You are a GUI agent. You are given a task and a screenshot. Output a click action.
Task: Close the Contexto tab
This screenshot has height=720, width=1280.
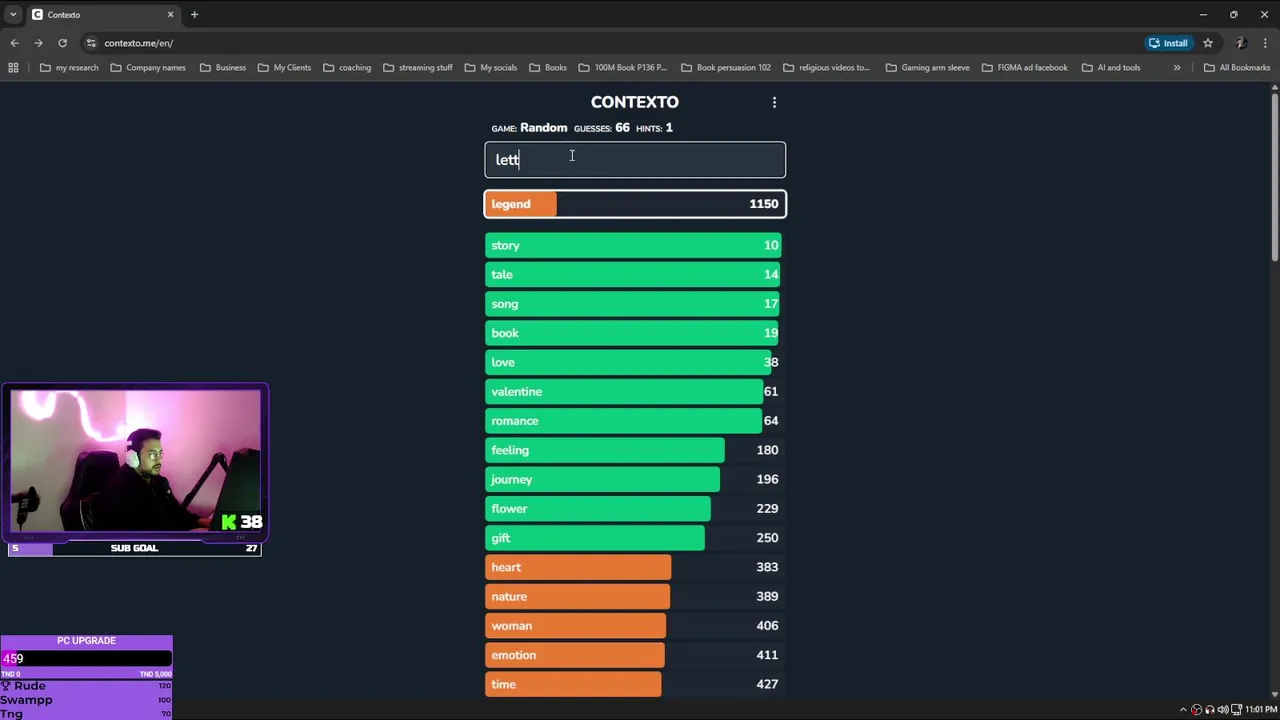point(170,15)
